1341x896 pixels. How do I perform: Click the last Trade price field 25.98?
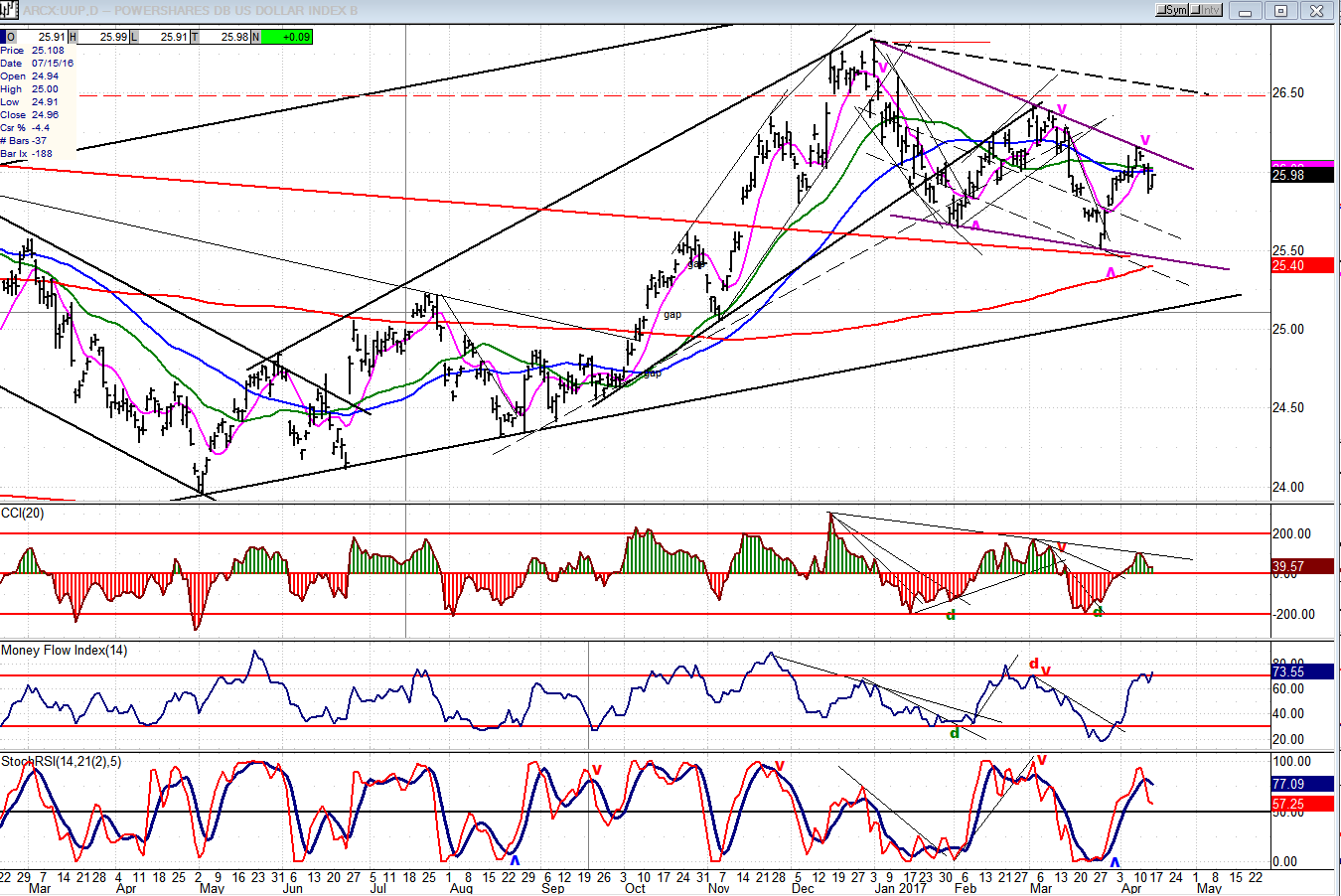click(x=221, y=37)
